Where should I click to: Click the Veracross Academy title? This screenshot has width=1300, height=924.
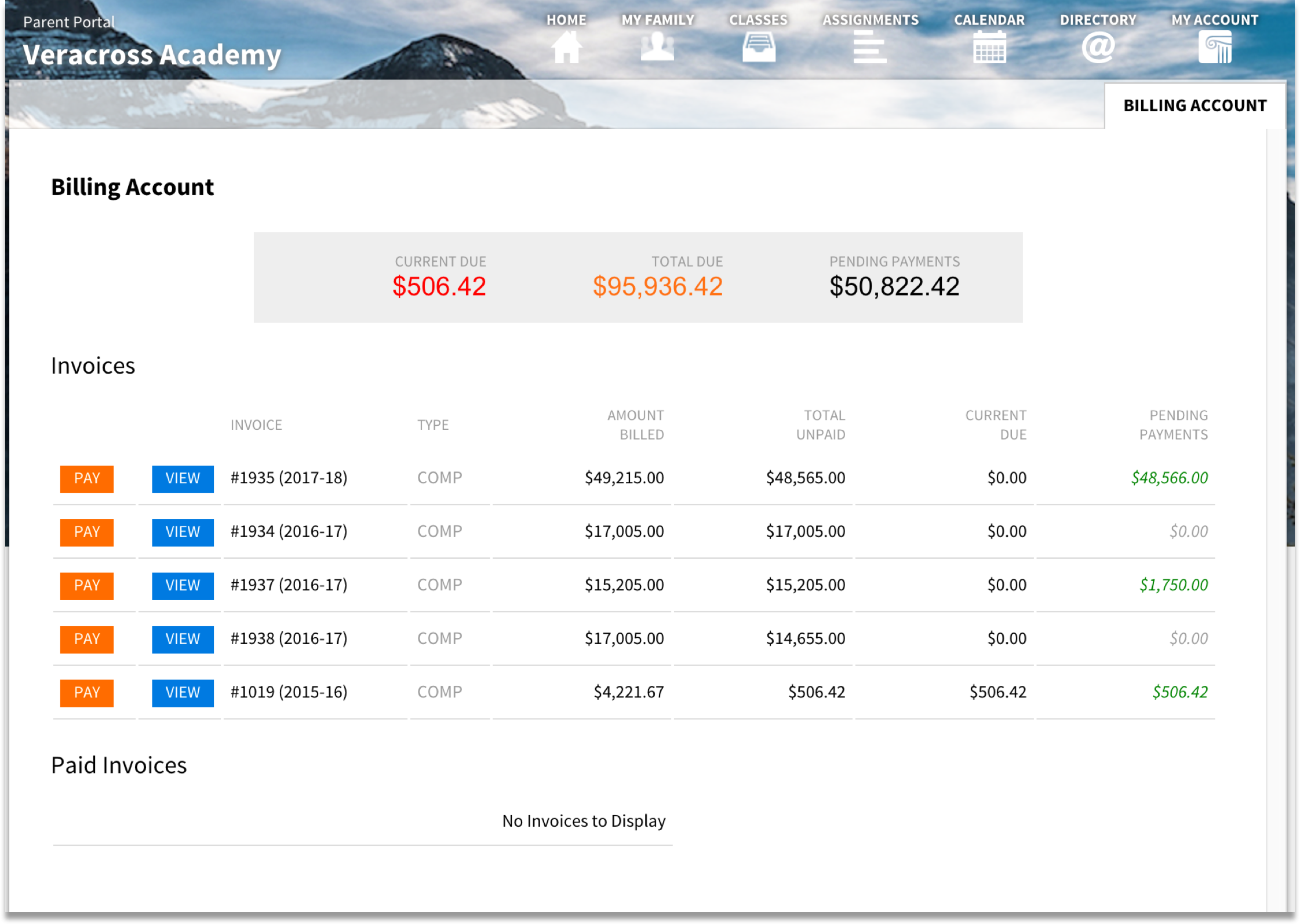(152, 55)
